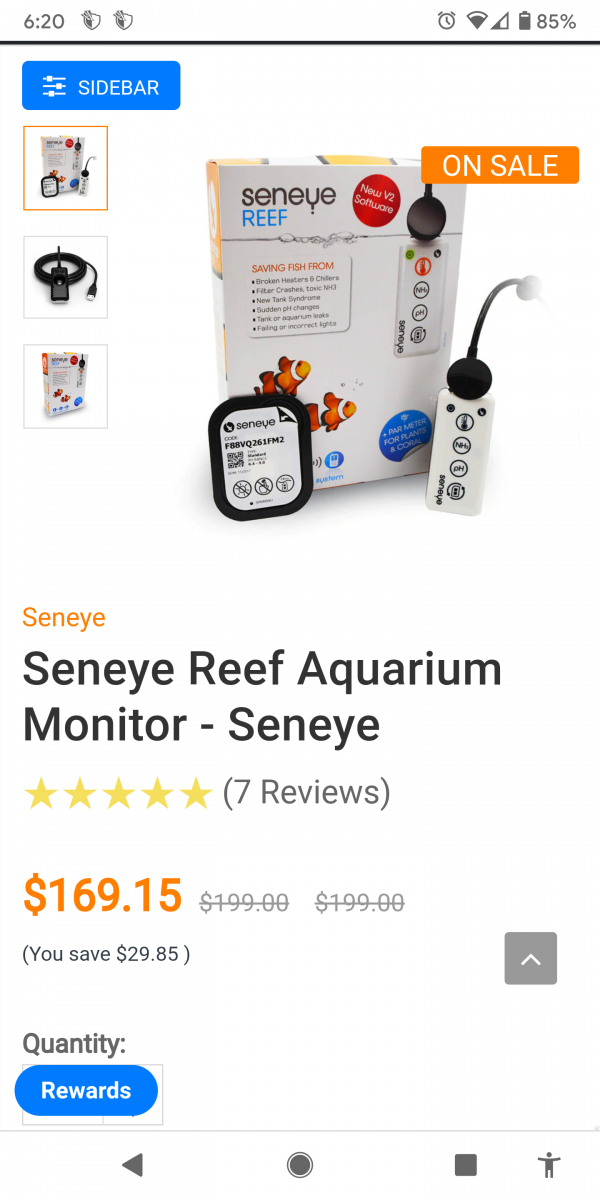Tap the Android home circle icon
Image resolution: width=600 pixels, height=1200 pixels.
299,1164
